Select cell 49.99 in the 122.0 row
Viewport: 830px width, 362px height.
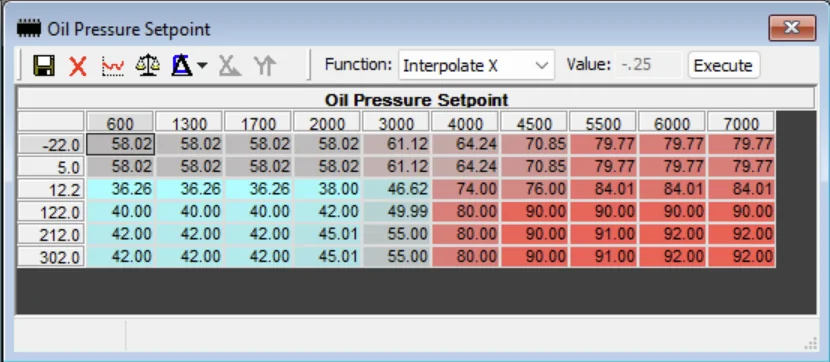pos(396,212)
